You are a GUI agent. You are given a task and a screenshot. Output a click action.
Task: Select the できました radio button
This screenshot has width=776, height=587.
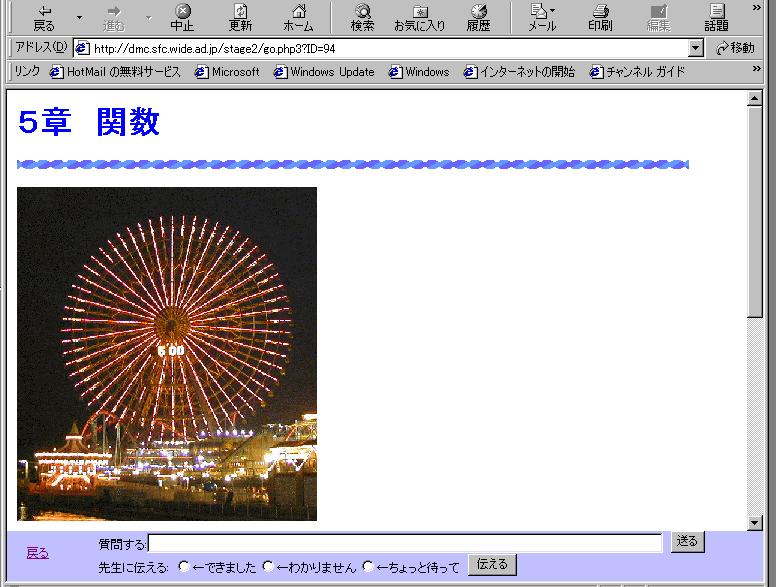[x=184, y=566]
